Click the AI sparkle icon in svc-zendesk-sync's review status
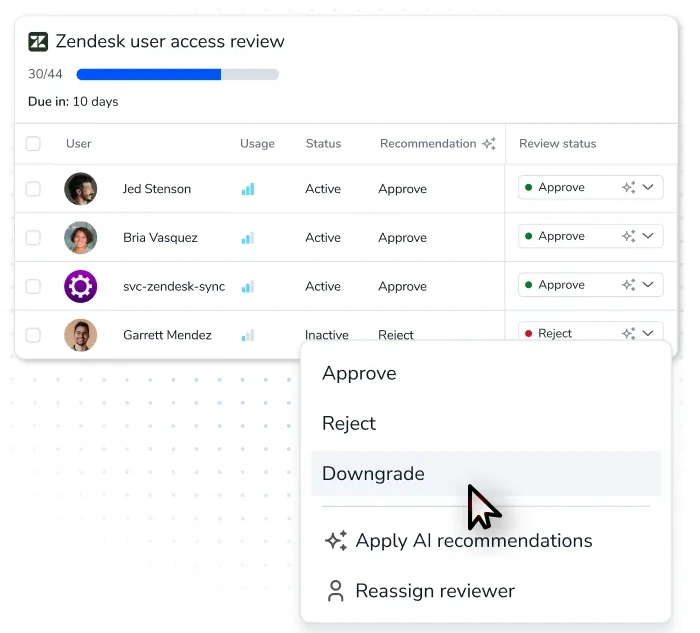 tap(629, 284)
